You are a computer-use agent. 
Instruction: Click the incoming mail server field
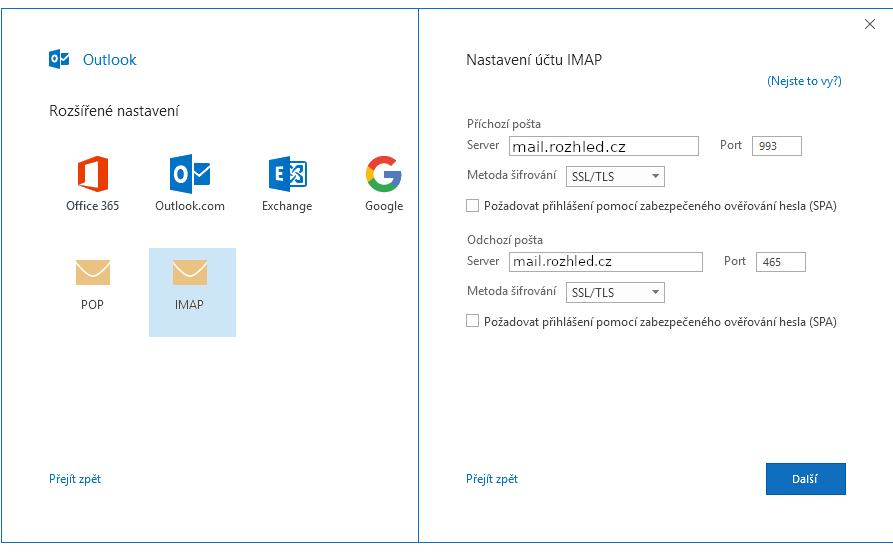[x=603, y=146]
